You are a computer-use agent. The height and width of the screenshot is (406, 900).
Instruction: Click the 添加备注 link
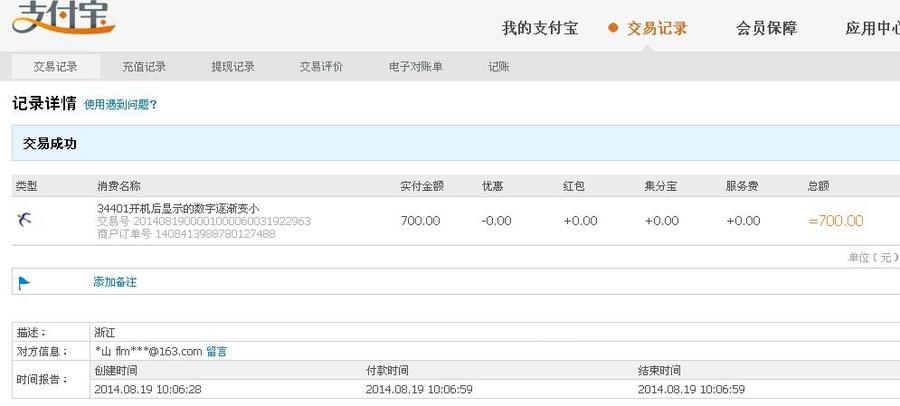(x=115, y=282)
